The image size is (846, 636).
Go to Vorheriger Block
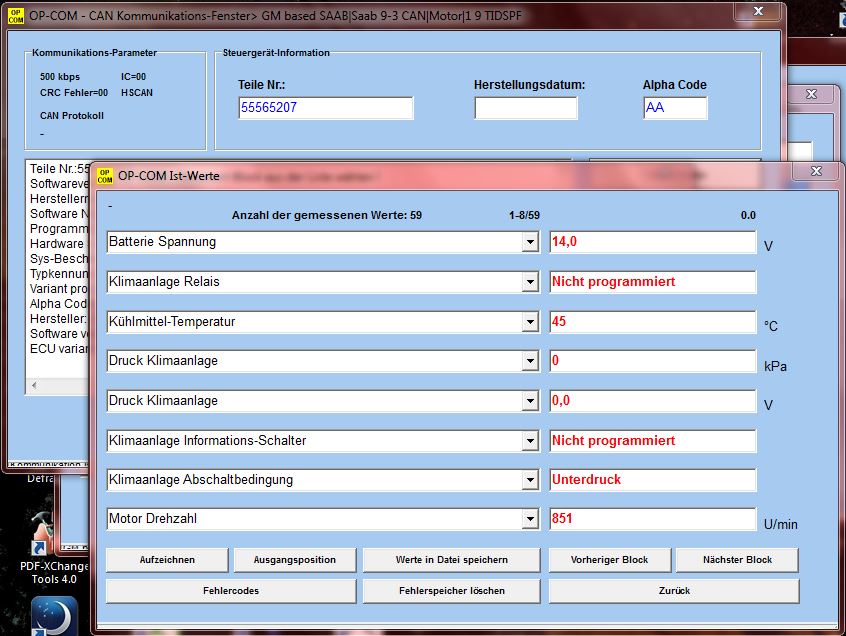(x=610, y=560)
